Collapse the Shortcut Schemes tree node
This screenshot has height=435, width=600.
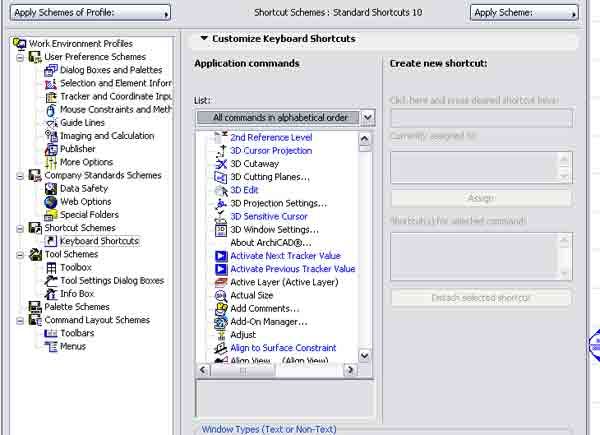(x=20, y=229)
